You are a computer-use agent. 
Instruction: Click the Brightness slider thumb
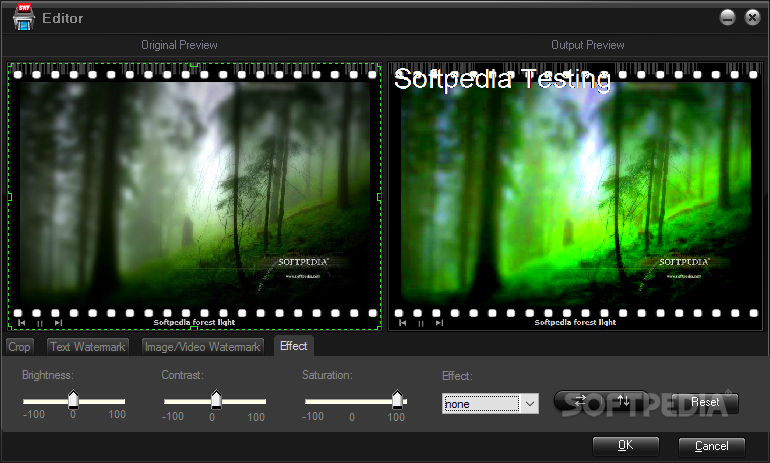[73, 400]
